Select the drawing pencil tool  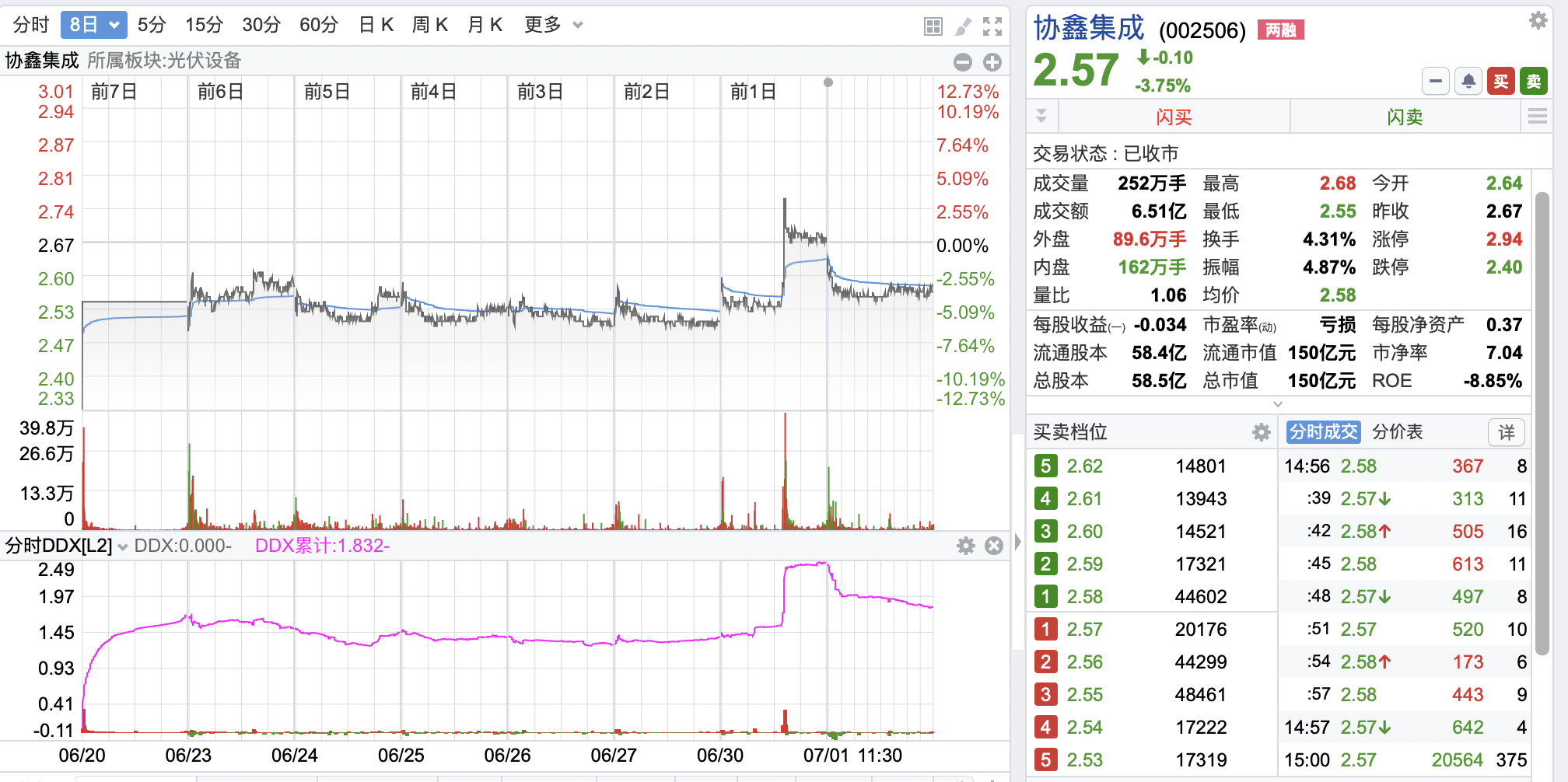point(963,26)
